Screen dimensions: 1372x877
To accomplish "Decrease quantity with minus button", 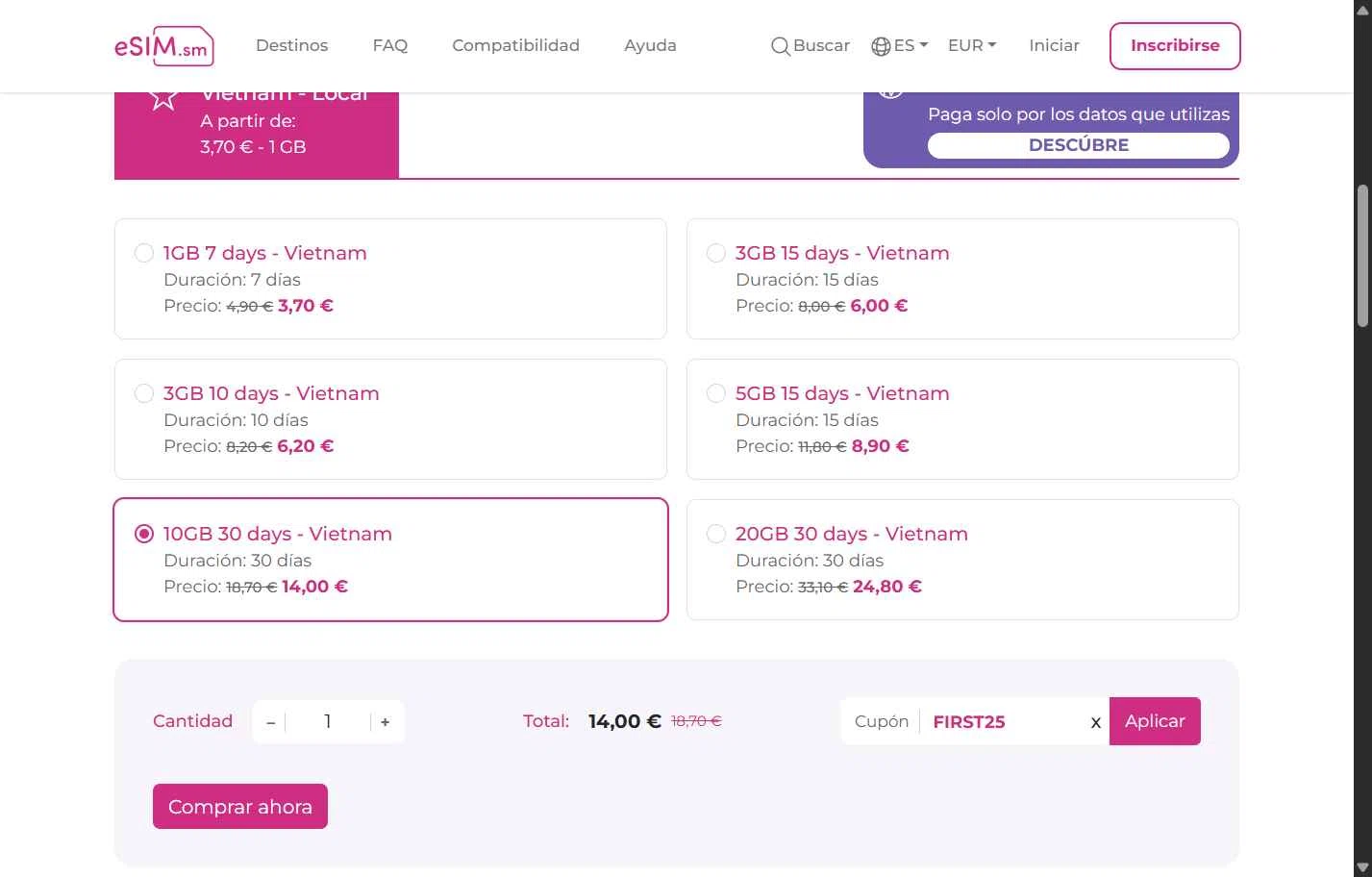I will click(271, 722).
